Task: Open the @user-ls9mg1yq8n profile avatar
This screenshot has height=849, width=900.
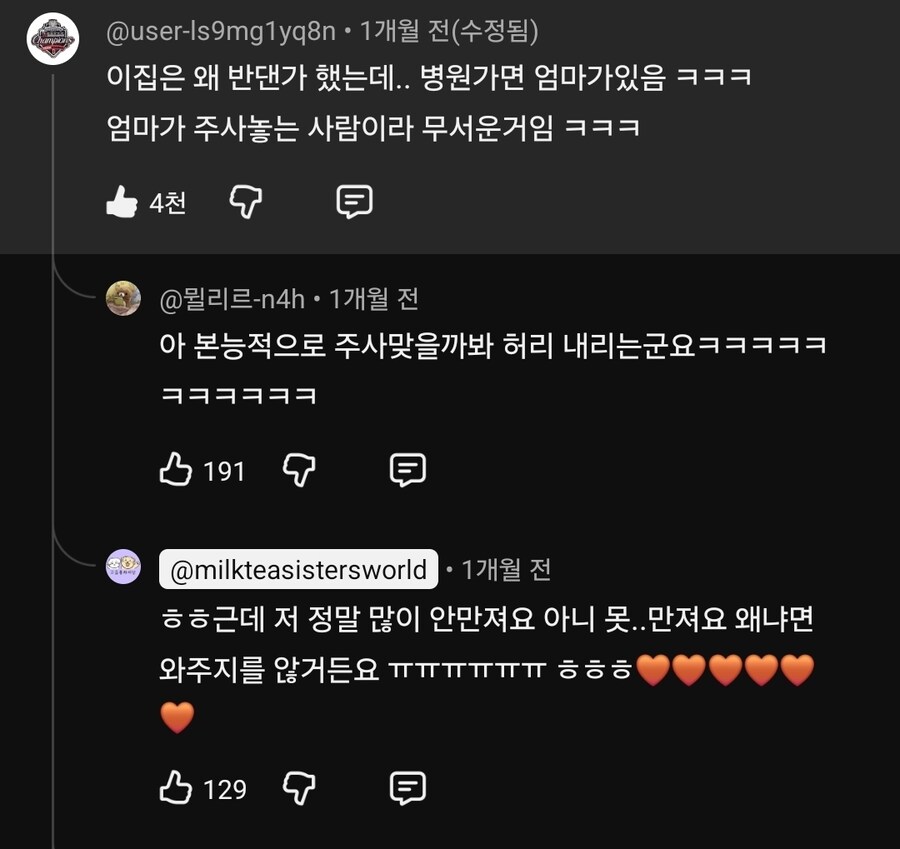Action: coord(53,39)
